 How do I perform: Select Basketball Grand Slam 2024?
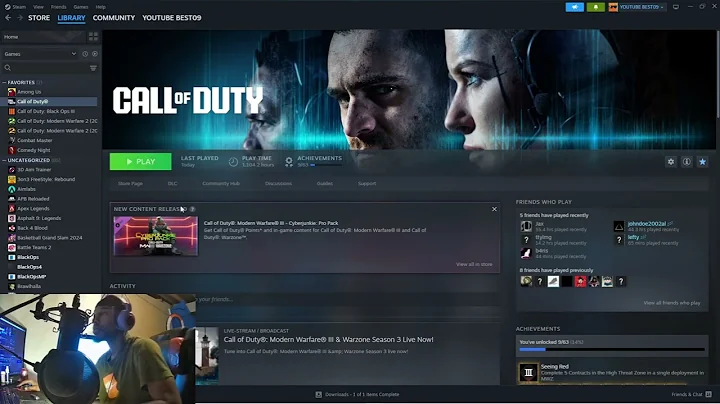coord(50,238)
